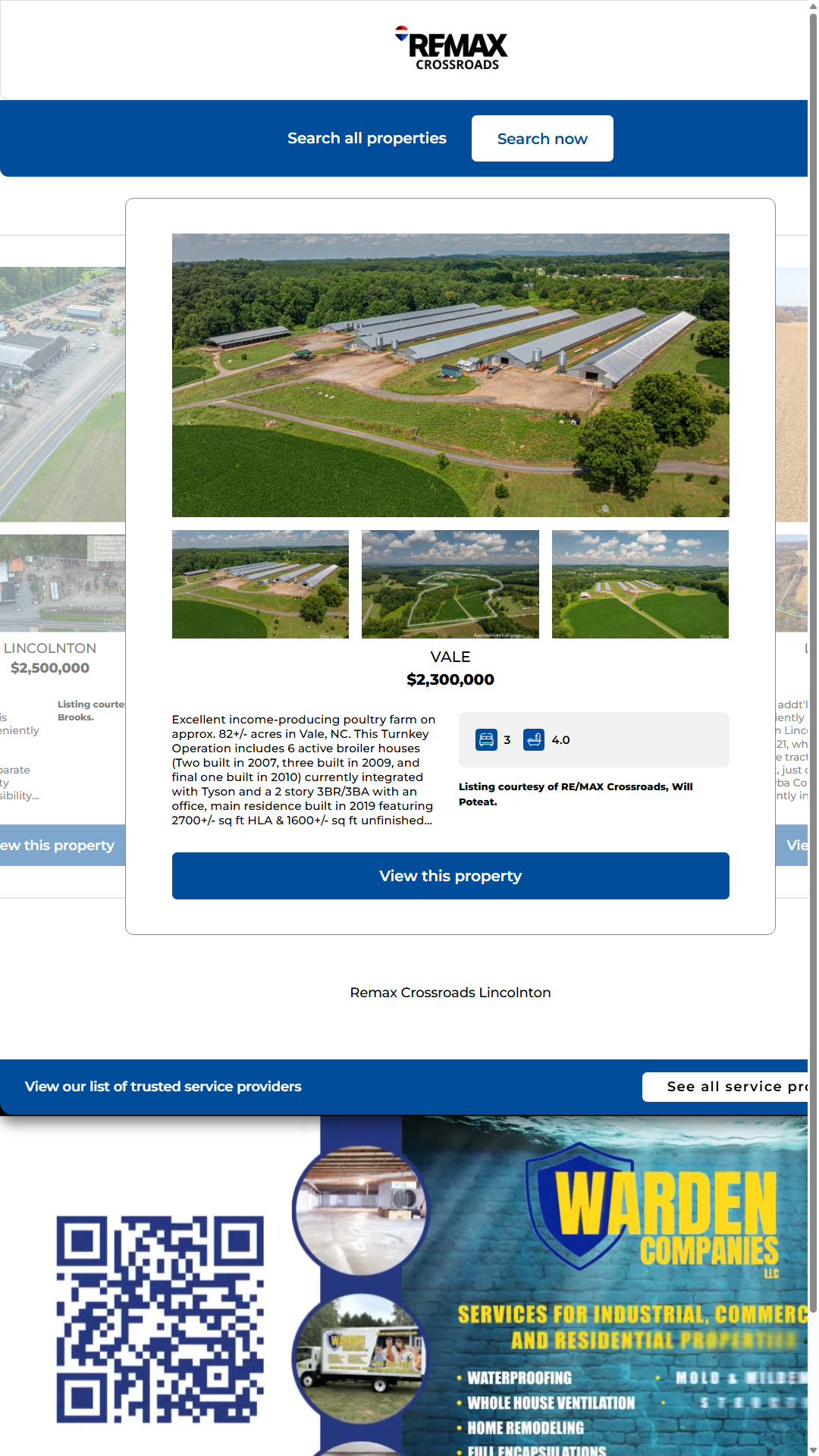Click the QR code in Warden ad
This screenshot has width=819, height=1456.
pos(160,1319)
